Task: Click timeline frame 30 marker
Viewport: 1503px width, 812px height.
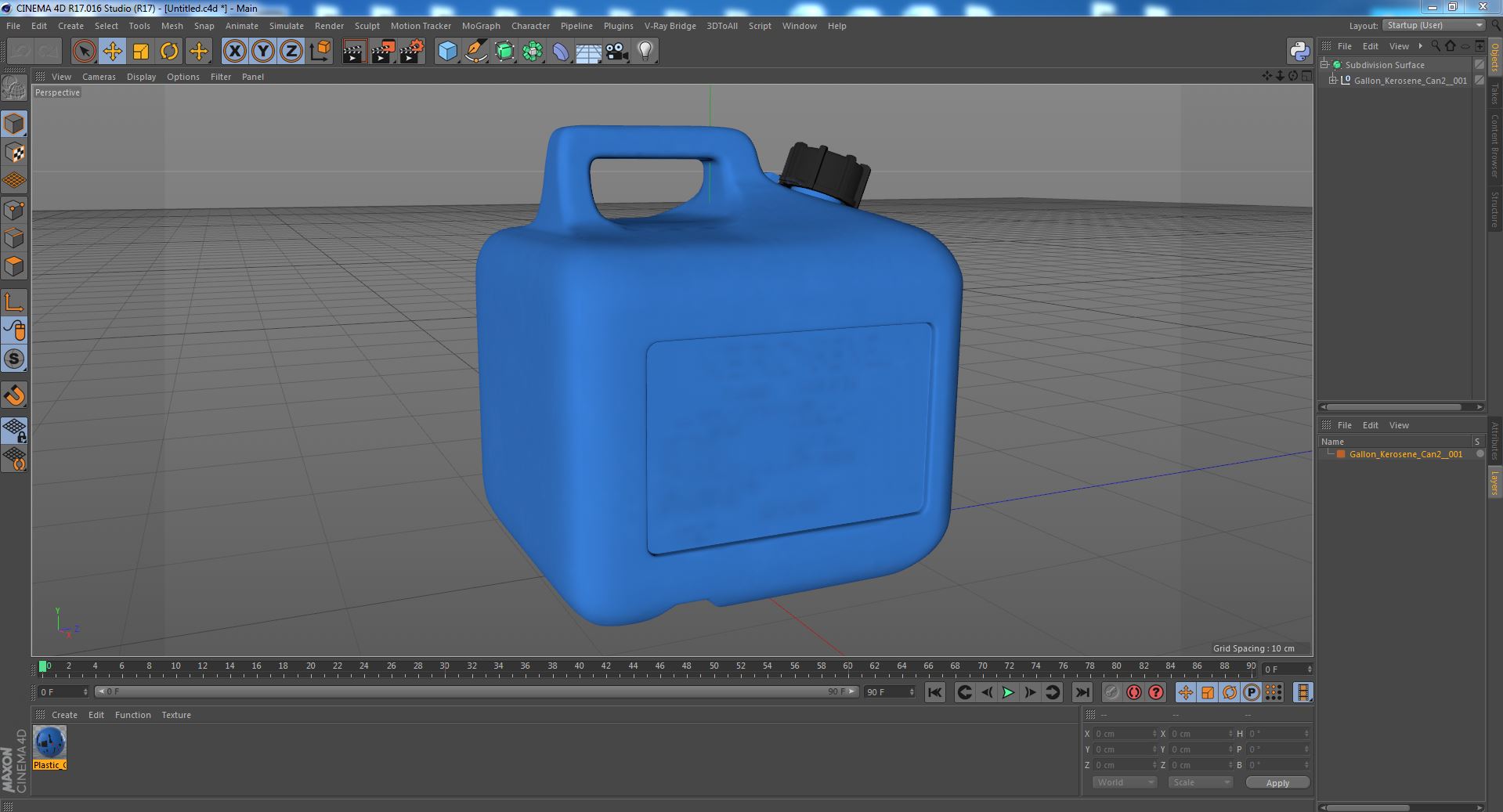Action: 444,666
